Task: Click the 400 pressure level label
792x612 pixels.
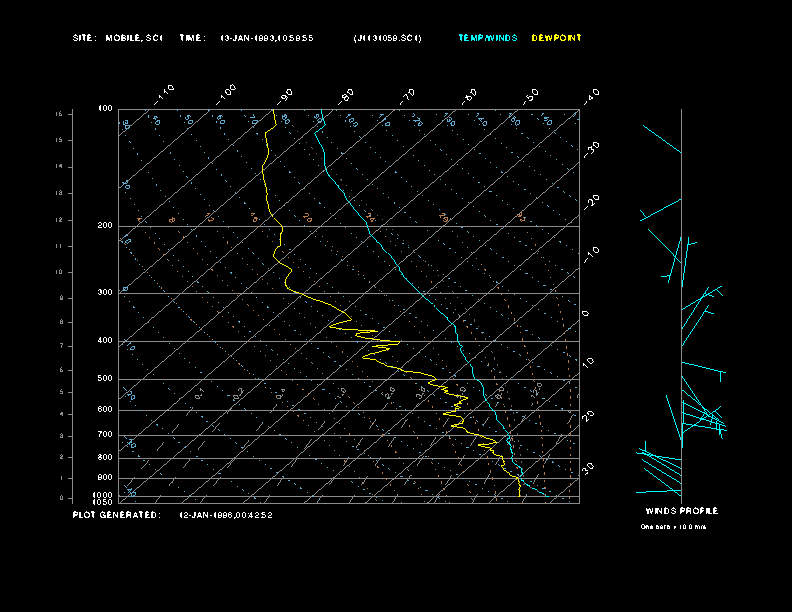Action: coord(105,340)
